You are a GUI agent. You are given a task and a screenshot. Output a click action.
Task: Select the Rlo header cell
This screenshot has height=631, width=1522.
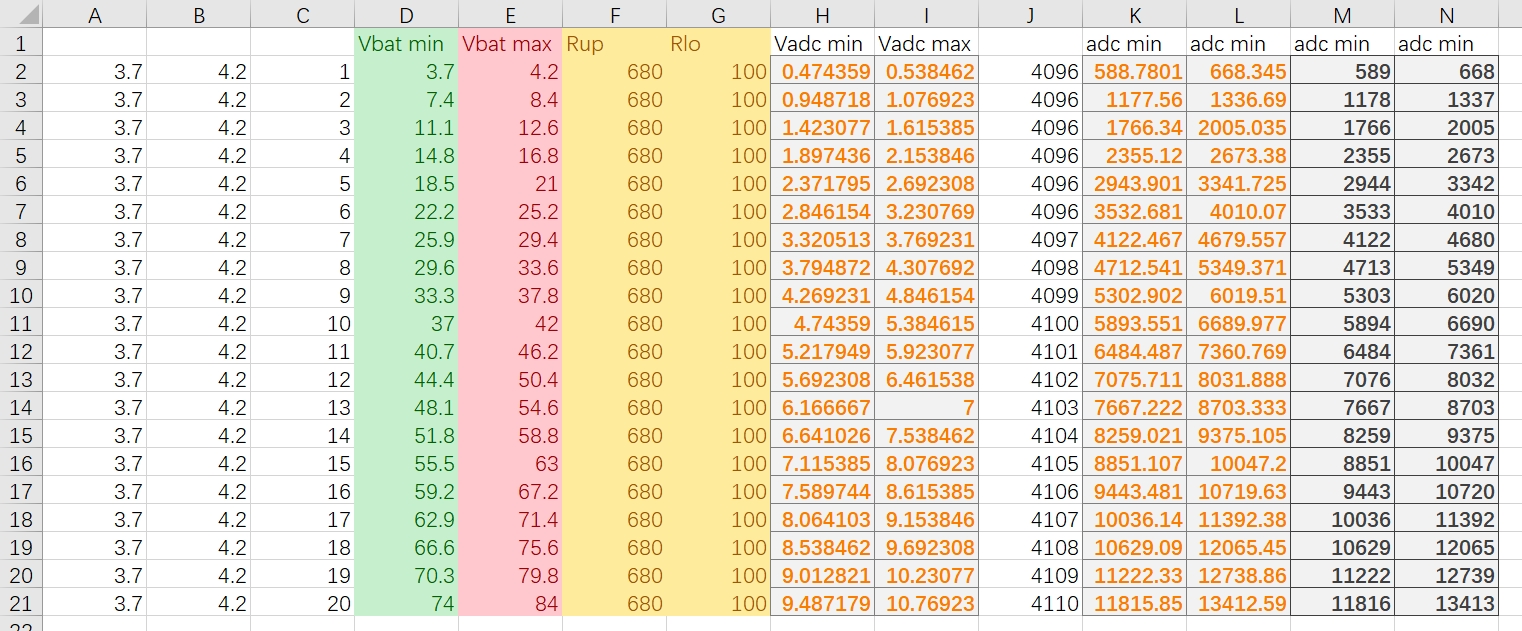(719, 44)
